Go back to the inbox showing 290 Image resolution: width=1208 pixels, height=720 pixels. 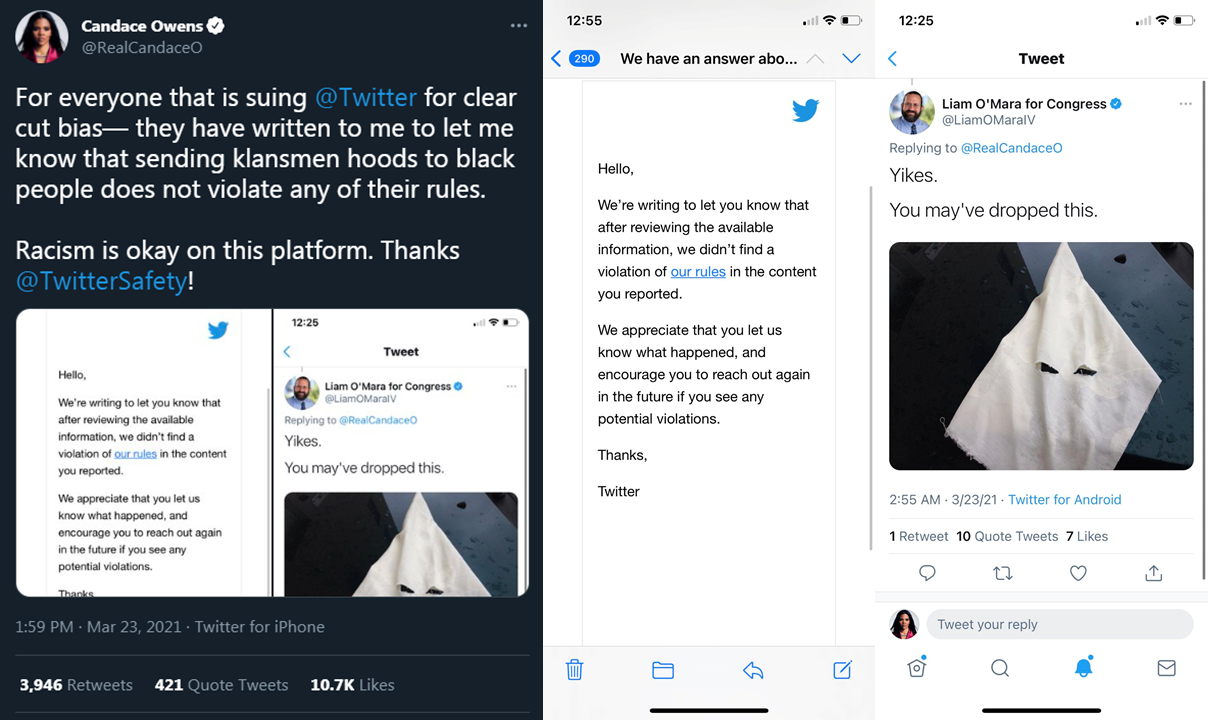[575, 58]
